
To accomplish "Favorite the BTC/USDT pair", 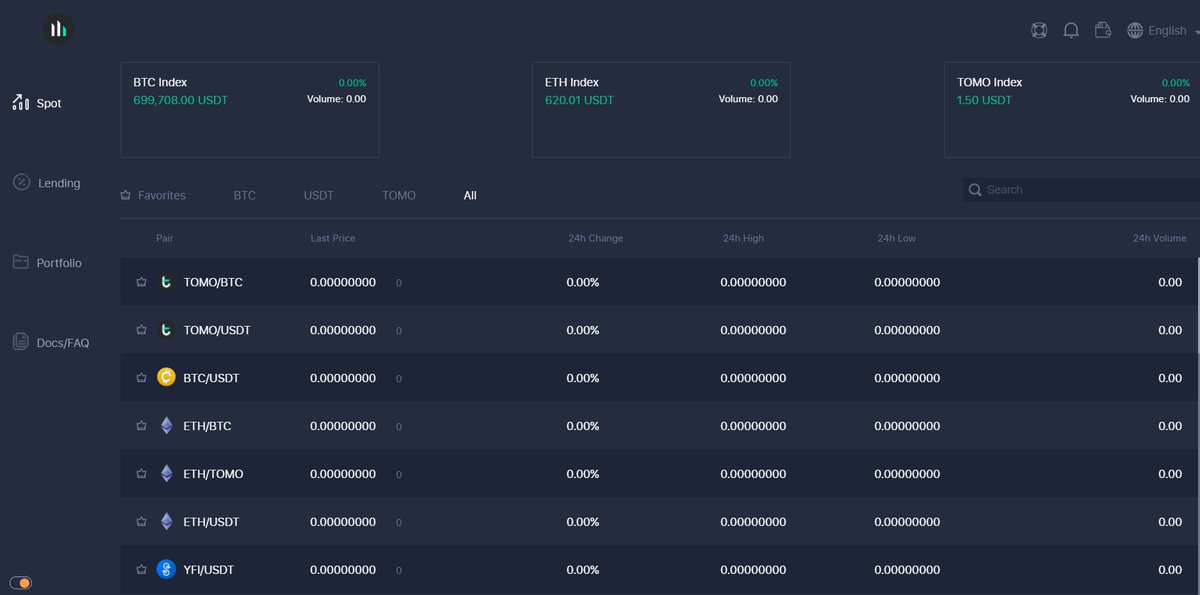I will tap(141, 378).
